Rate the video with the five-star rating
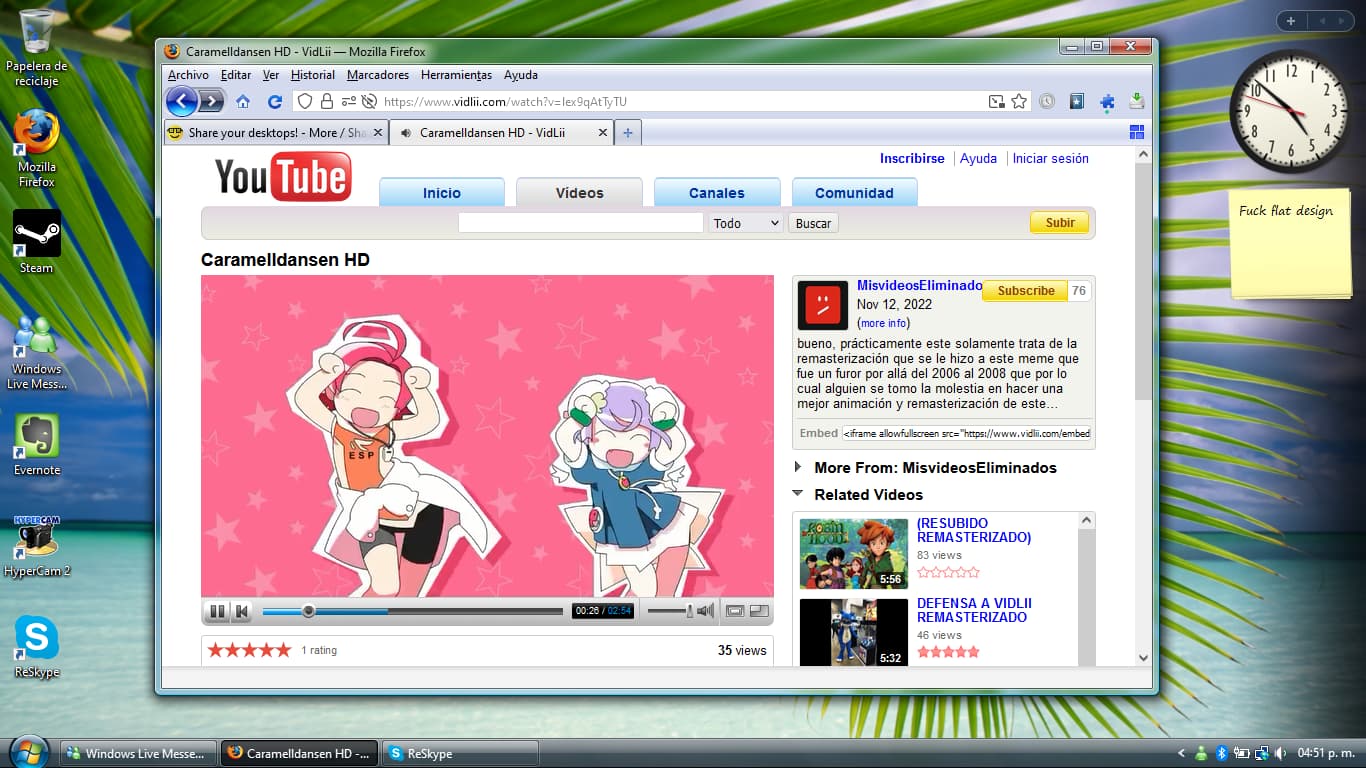 coord(249,650)
